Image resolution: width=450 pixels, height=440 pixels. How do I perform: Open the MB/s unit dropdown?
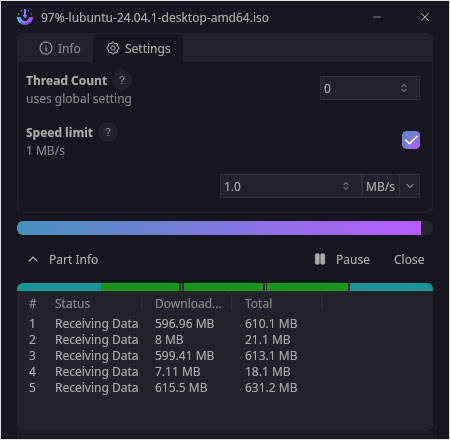[391, 186]
